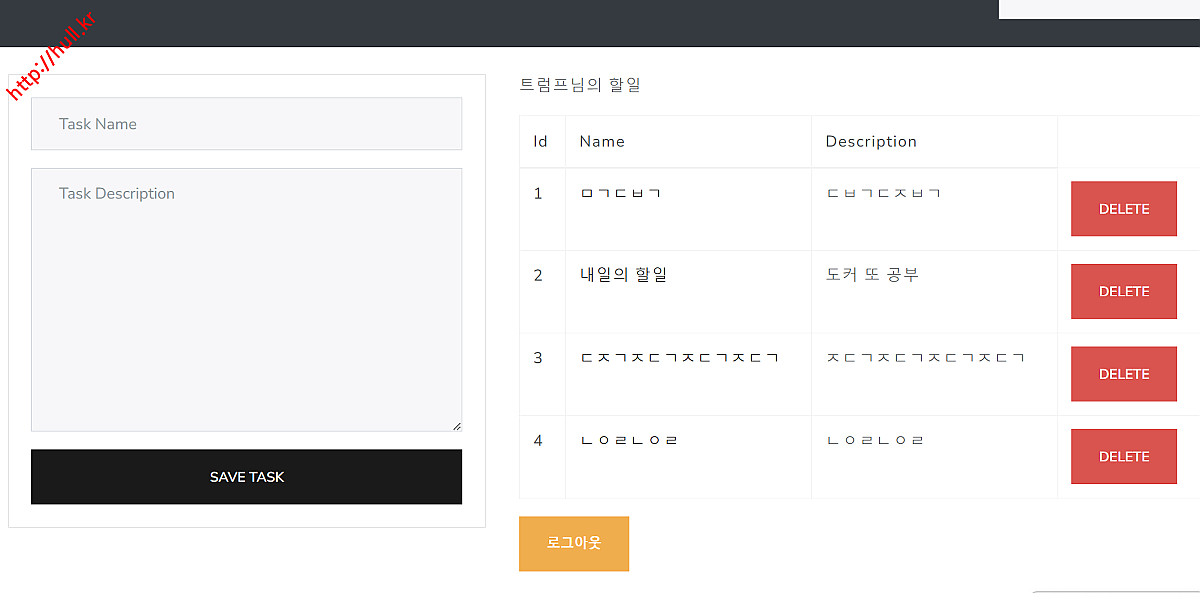The width and height of the screenshot is (1200, 593).
Task: Click the orange 로그아웃 logout button
Action: (x=574, y=543)
